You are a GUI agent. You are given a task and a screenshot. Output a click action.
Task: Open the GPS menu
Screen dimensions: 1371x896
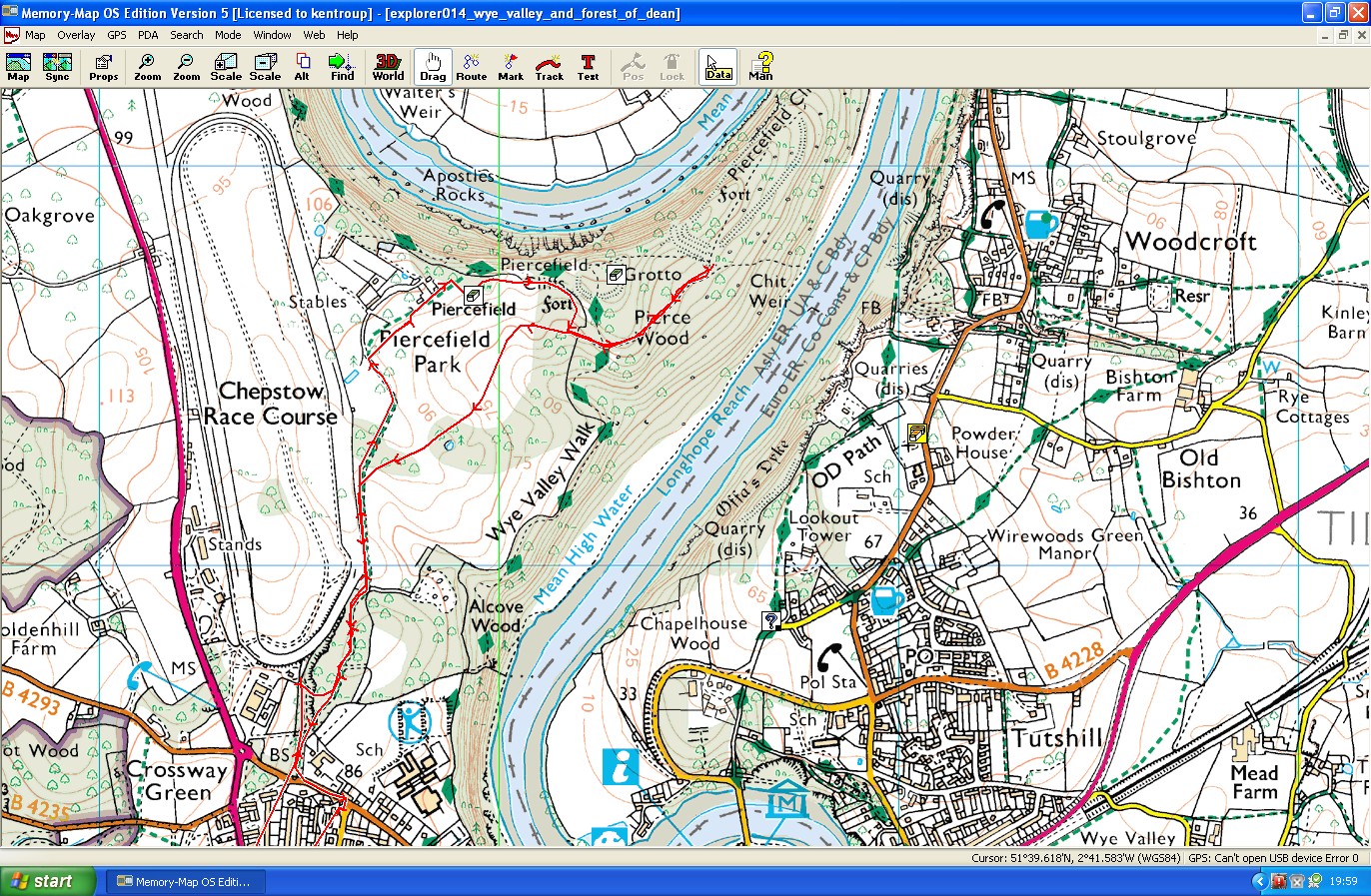[117, 35]
